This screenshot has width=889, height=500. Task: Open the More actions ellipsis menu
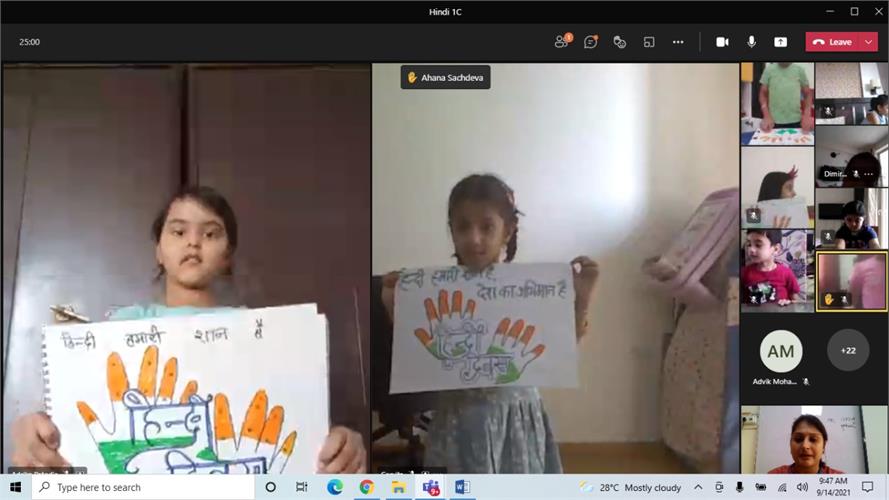coord(678,42)
